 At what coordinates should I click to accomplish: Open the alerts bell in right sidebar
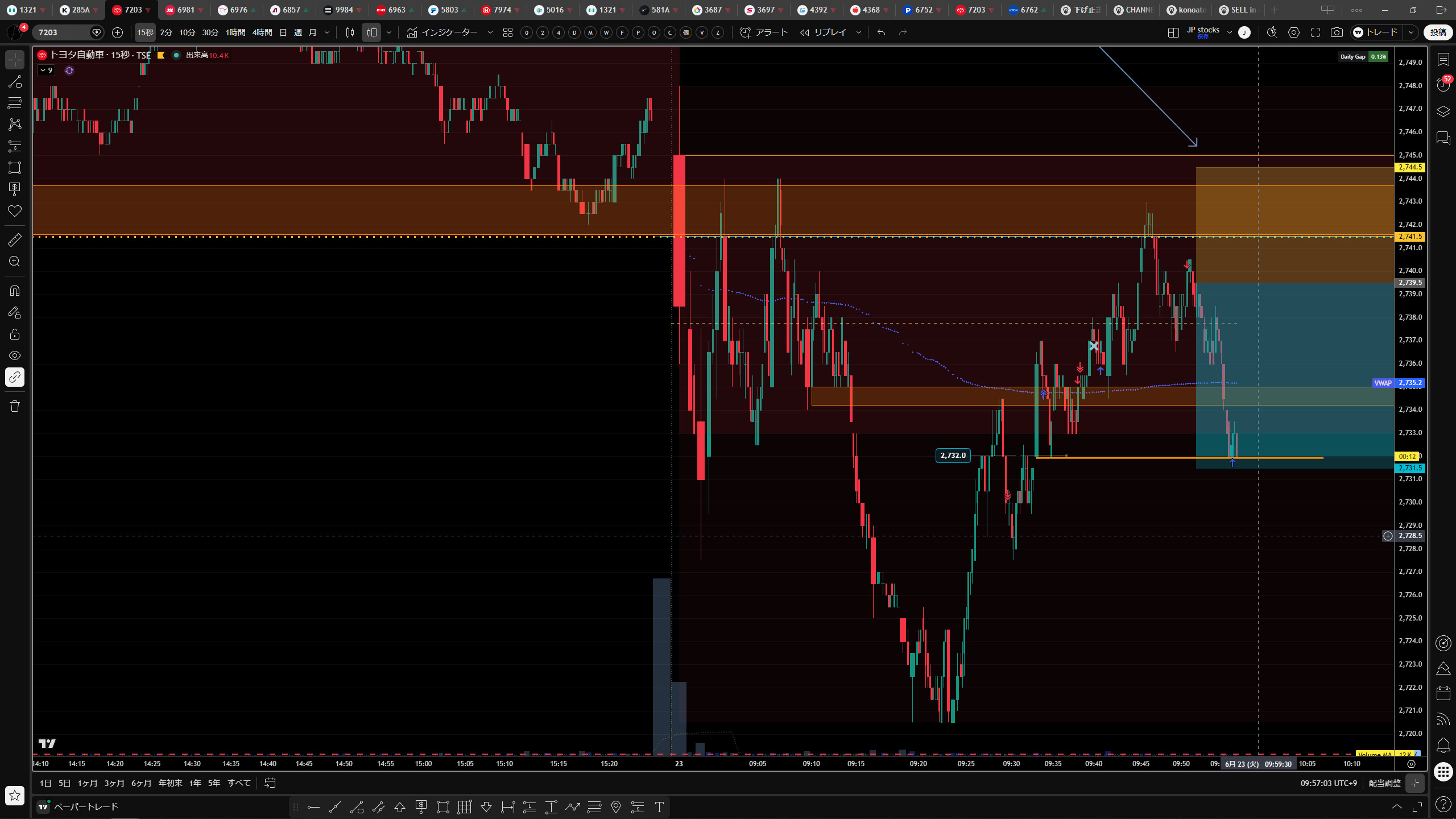pos(1443,745)
